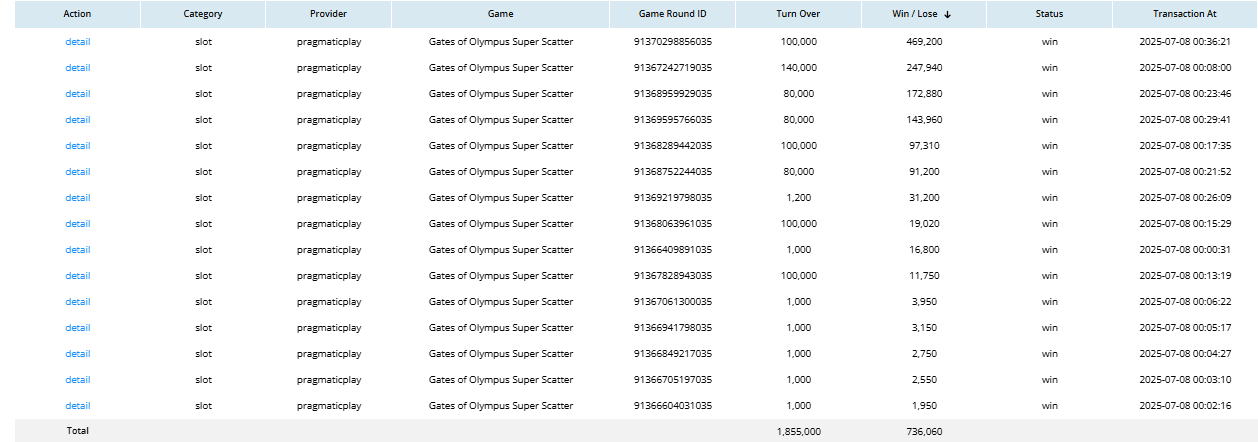
Task: Click the Action column header
Action: coord(77,15)
